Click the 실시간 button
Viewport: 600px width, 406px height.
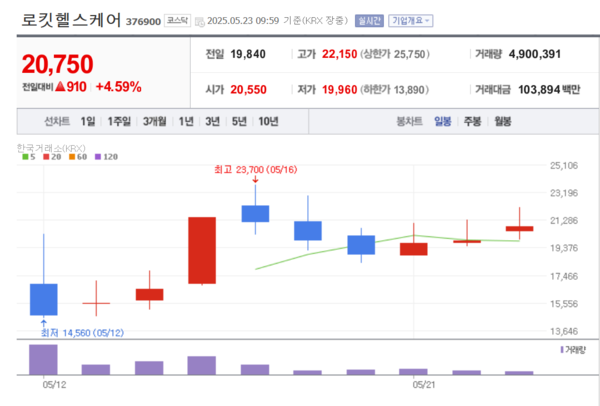(369, 21)
